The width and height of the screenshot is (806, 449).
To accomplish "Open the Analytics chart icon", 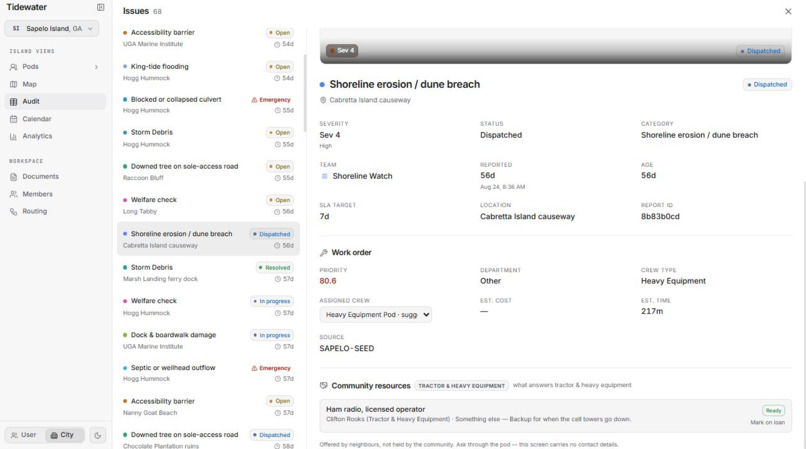I will coord(13,136).
